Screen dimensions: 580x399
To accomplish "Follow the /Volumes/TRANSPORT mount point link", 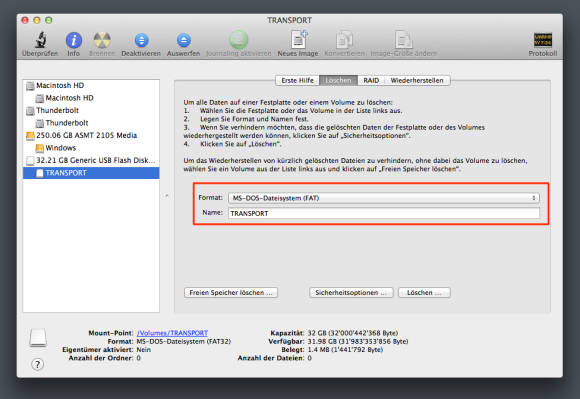I will [x=172, y=333].
